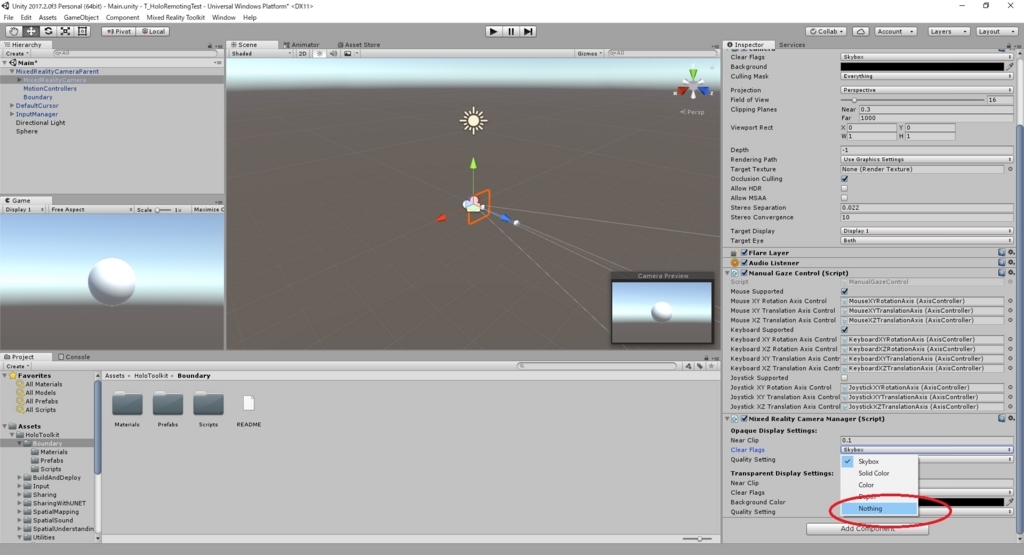
Task: Open Target Eye dropdown
Action: click(927, 241)
